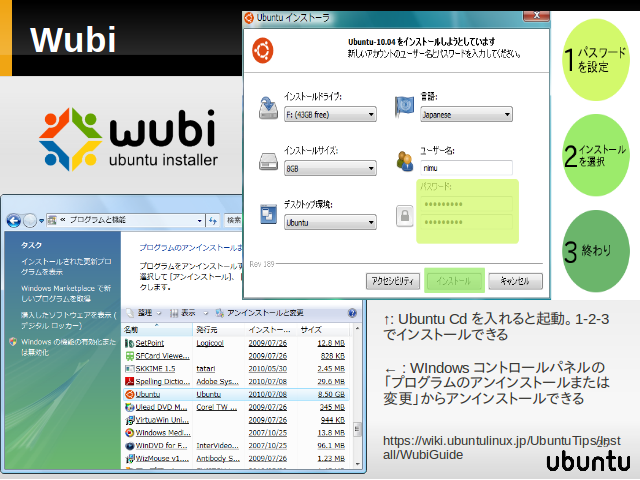Click the Windows Media program icon
The image size is (640, 480).
[x=129, y=433]
